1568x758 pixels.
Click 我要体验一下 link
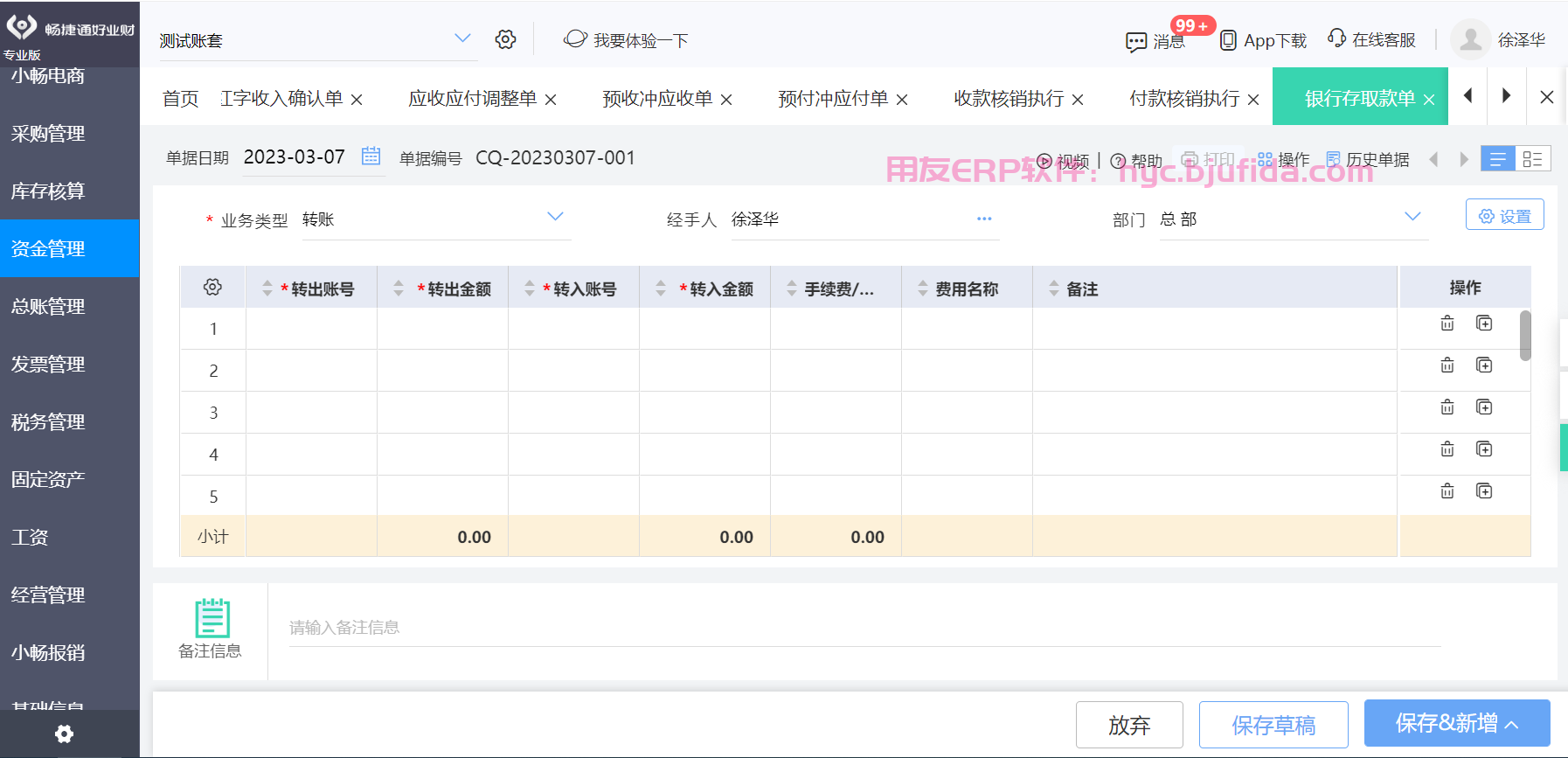point(641,40)
